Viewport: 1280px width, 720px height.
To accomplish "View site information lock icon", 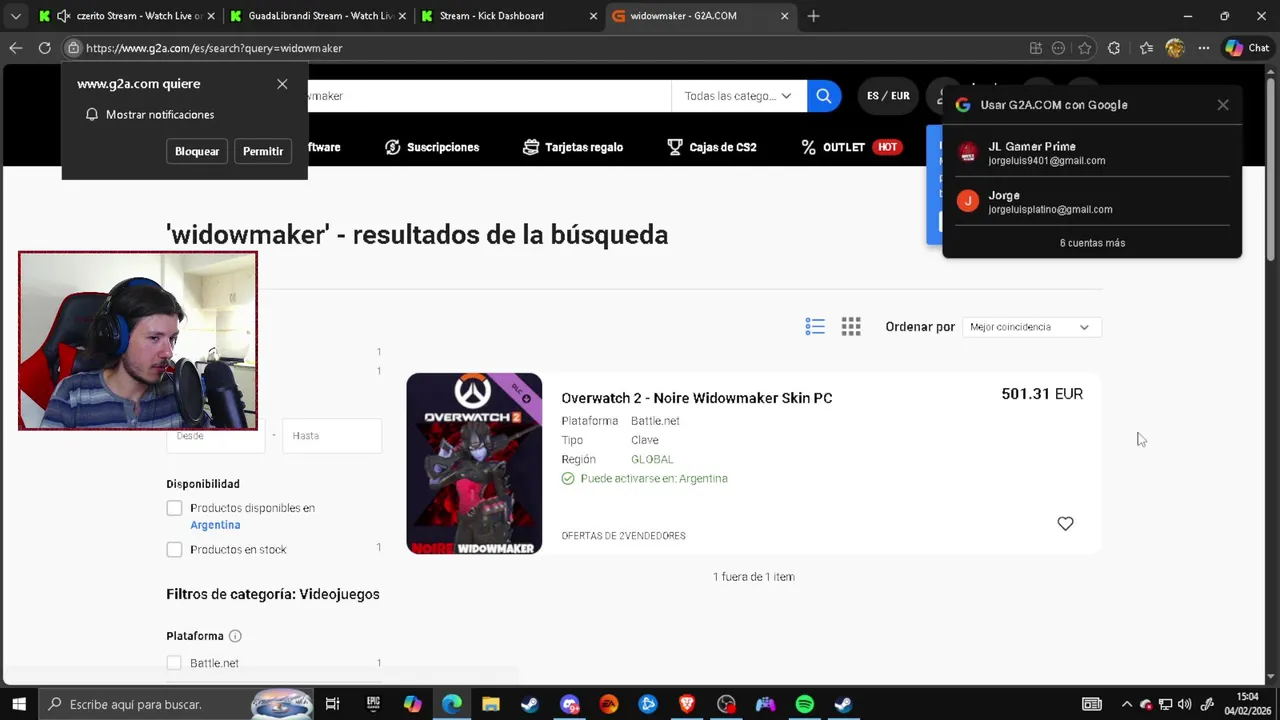I will coord(73,48).
